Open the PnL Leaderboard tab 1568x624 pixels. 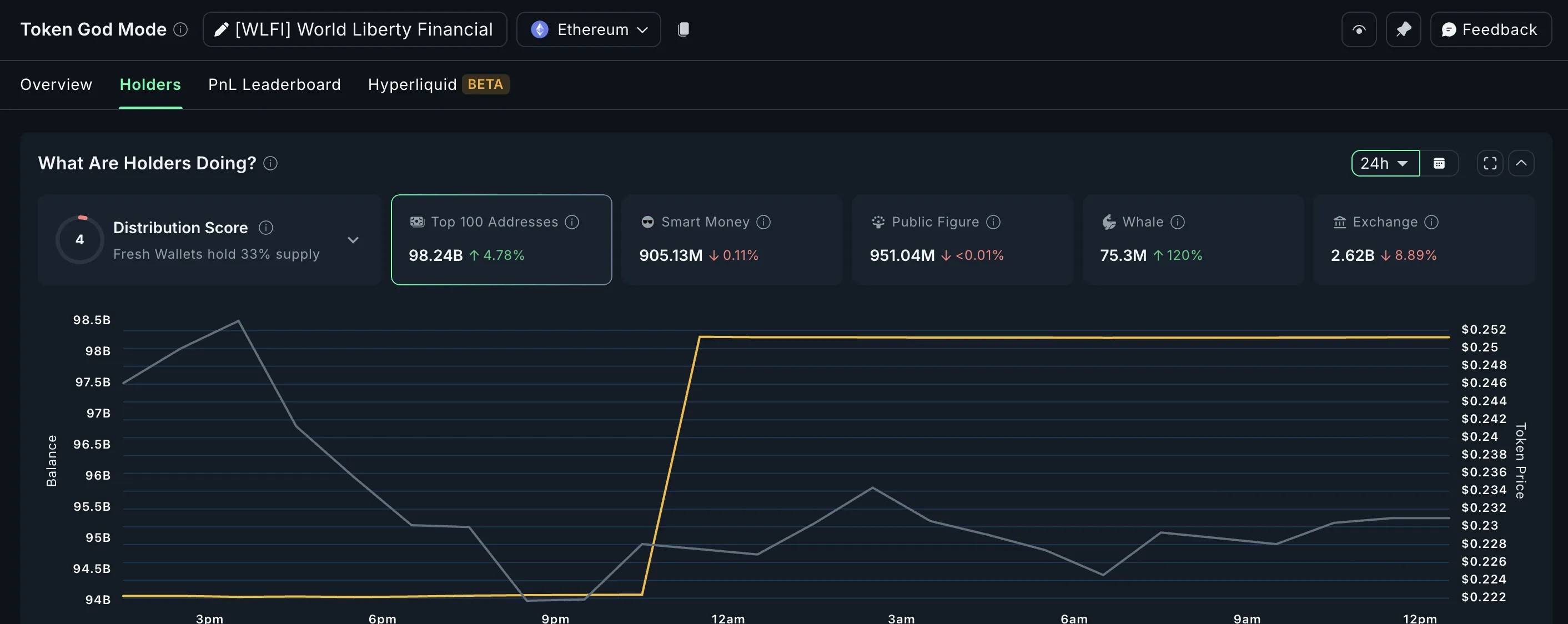coord(274,84)
